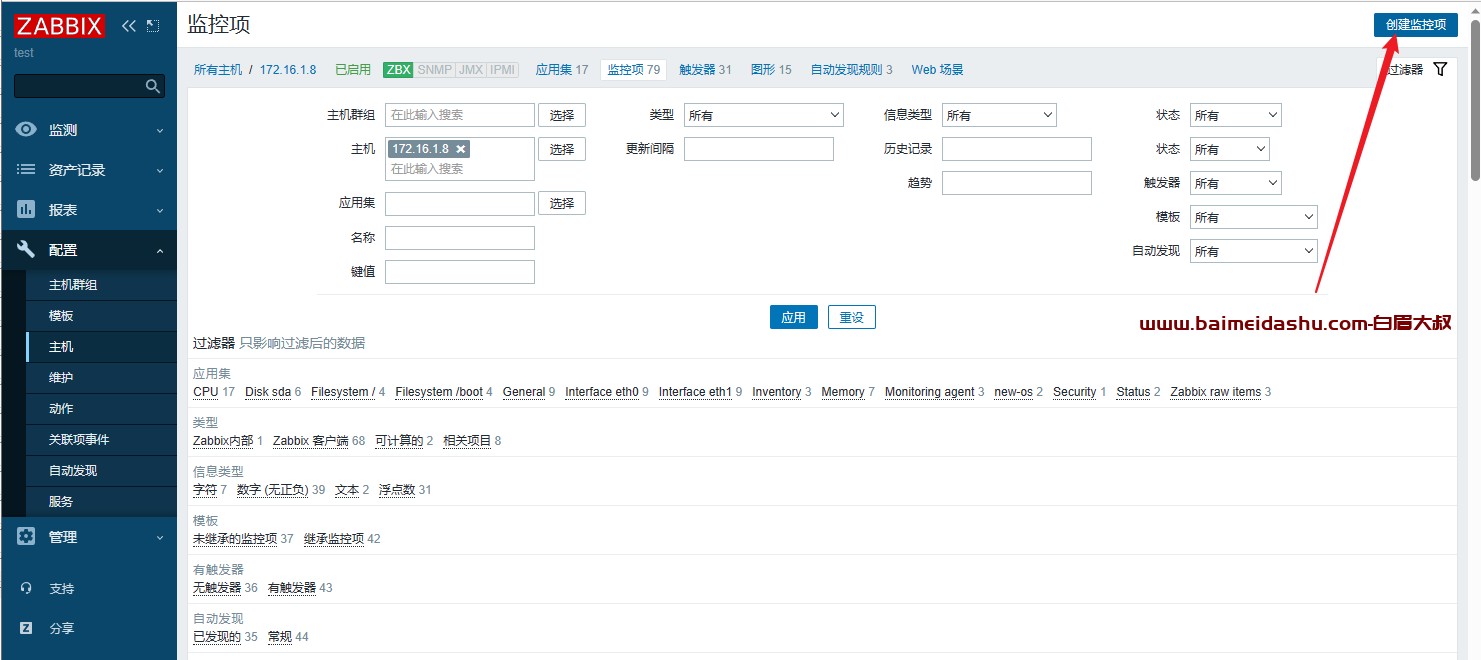Click the magnifier search icon in the sidebar
This screenshot has height=660, width=1481.
[x=153, y=86]
